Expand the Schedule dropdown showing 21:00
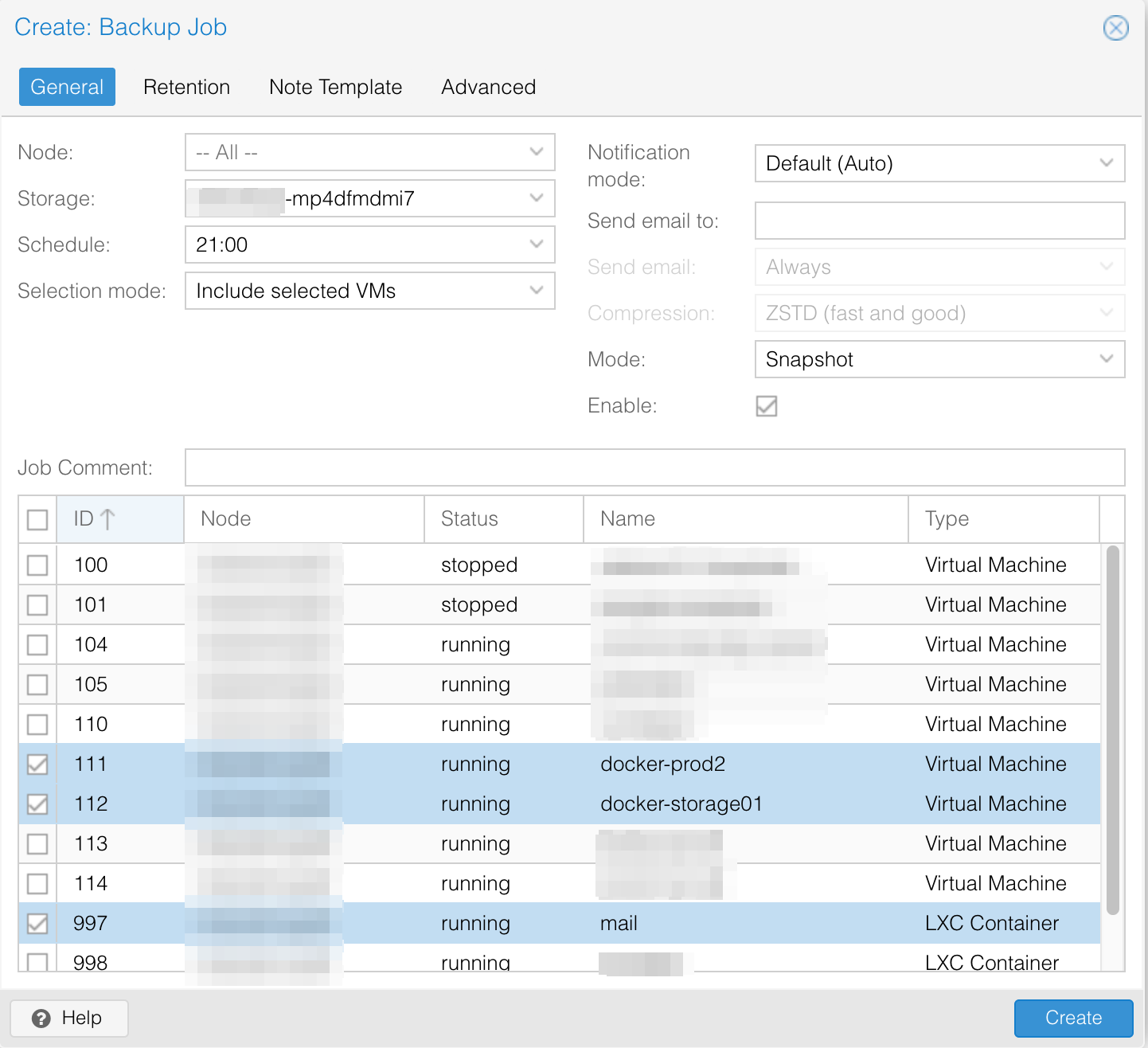 tap(536, 244)
